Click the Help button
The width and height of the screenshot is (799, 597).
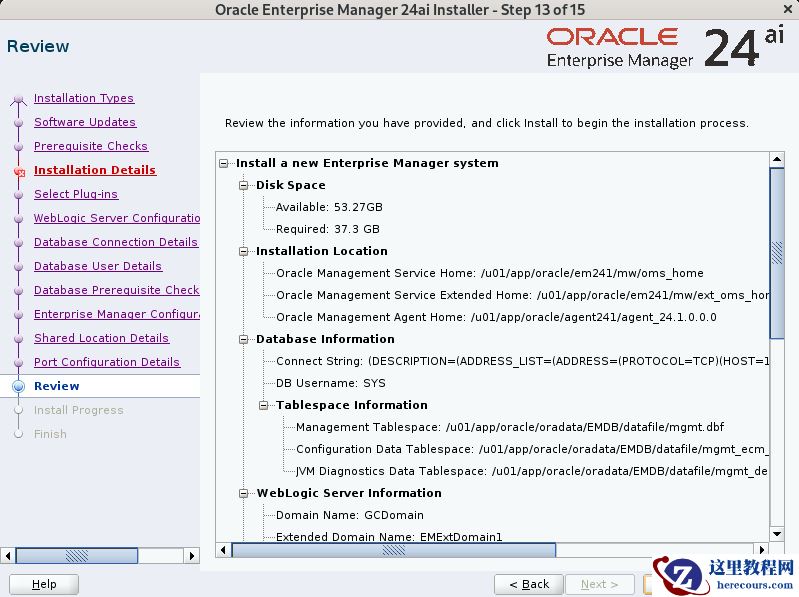pos(44,584)
